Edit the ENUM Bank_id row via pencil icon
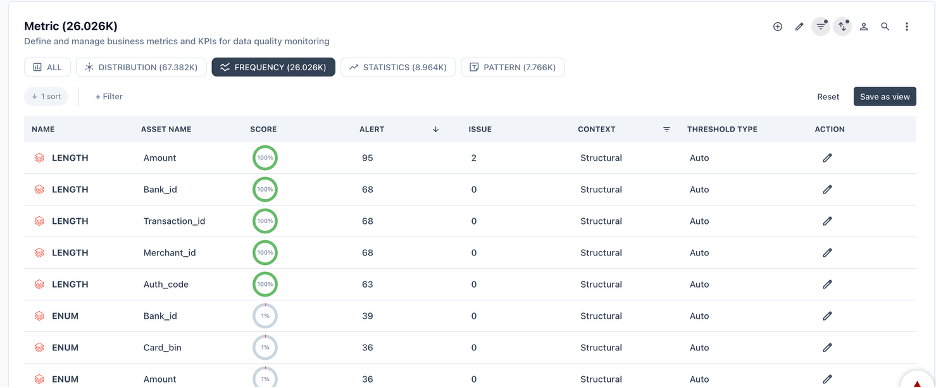The width and height of the screenshot is (936, 388). [x=827, y=316]
